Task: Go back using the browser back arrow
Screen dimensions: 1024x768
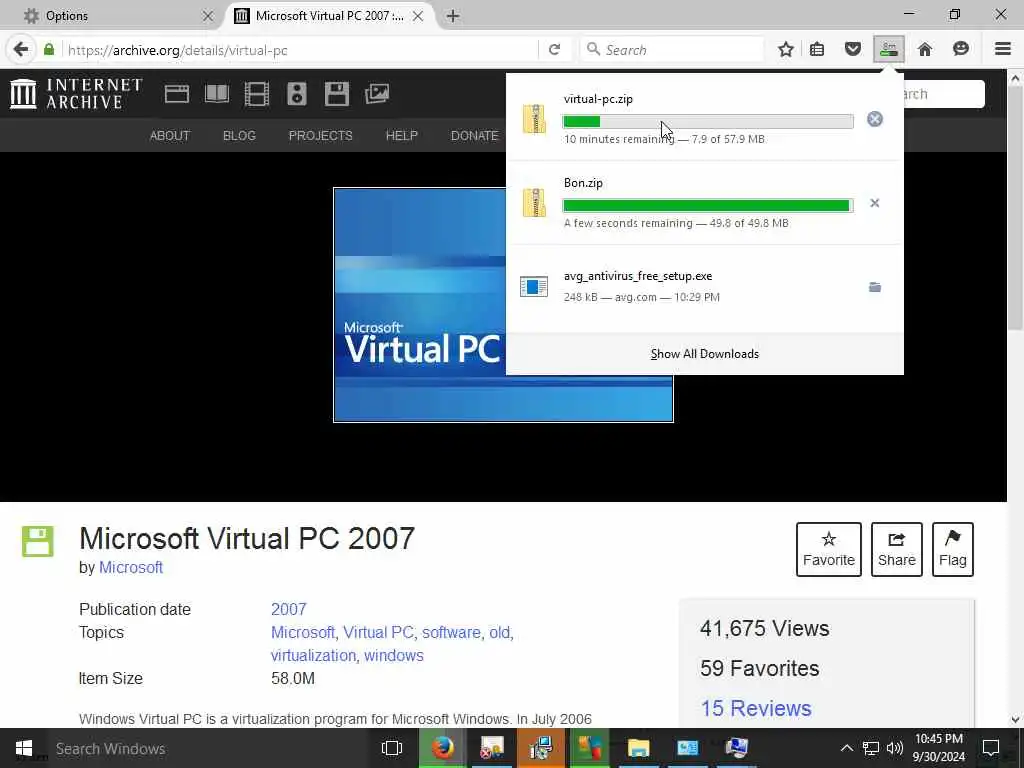Action: click(21, 50)
